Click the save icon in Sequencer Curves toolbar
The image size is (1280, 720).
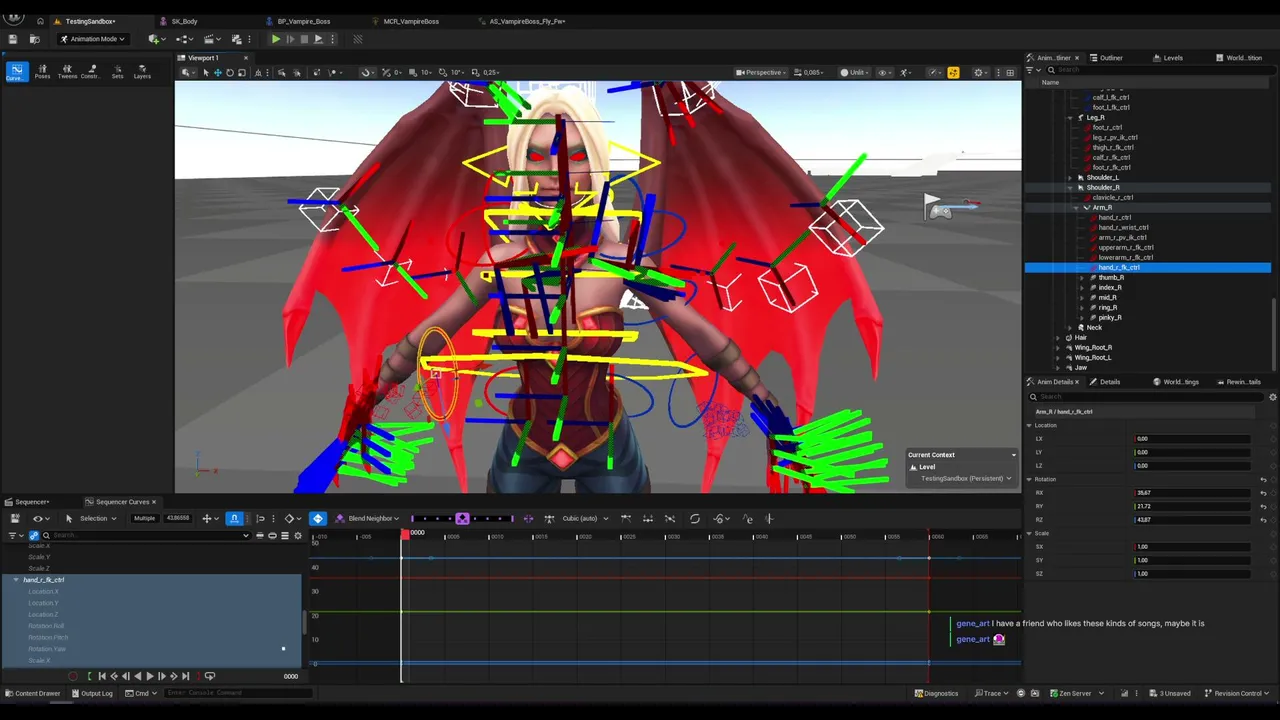15,518
